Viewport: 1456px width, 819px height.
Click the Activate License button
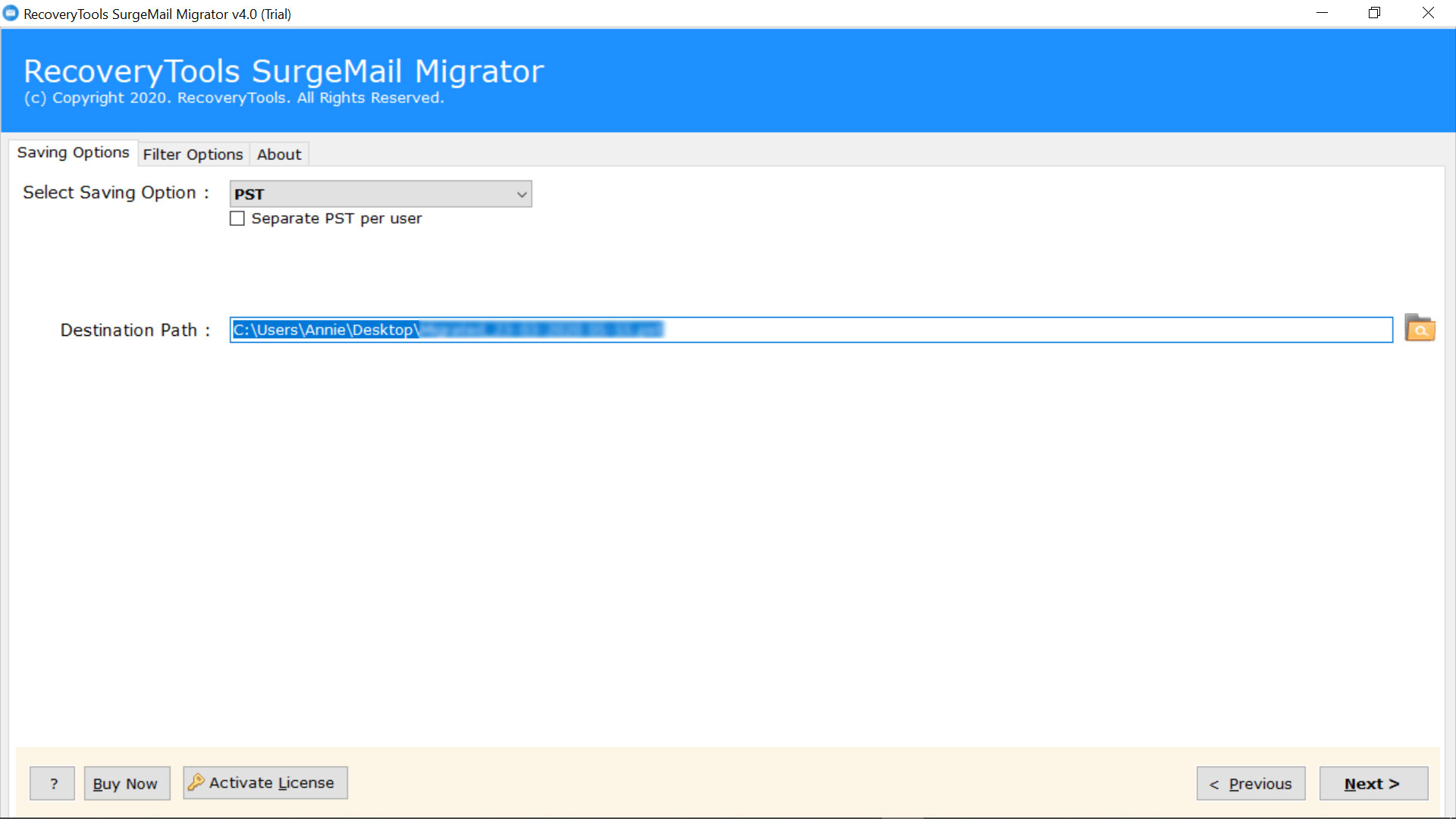(265, 782)
